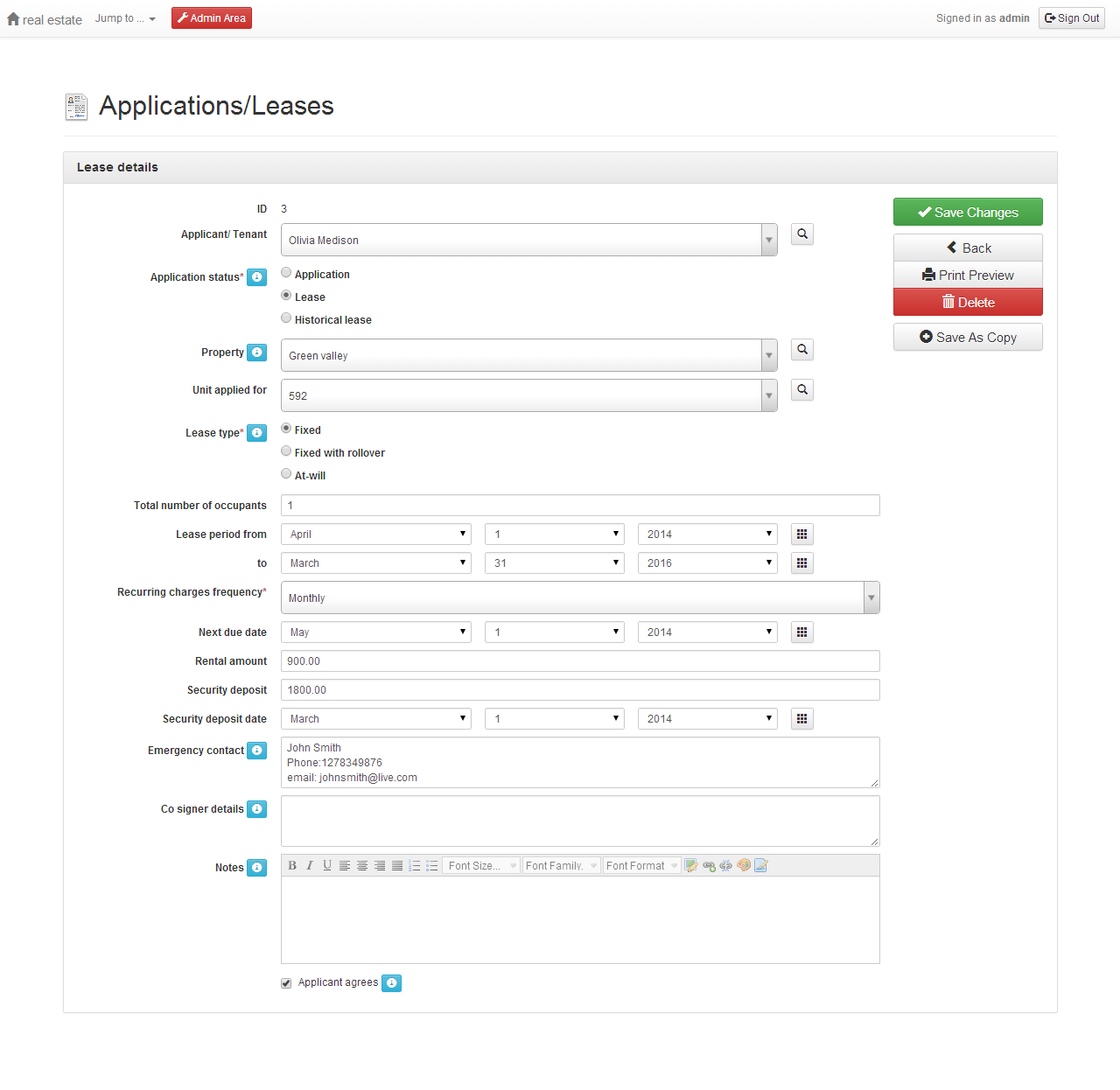
Task: Click the search icon next to Property
Action: (801, 350)
